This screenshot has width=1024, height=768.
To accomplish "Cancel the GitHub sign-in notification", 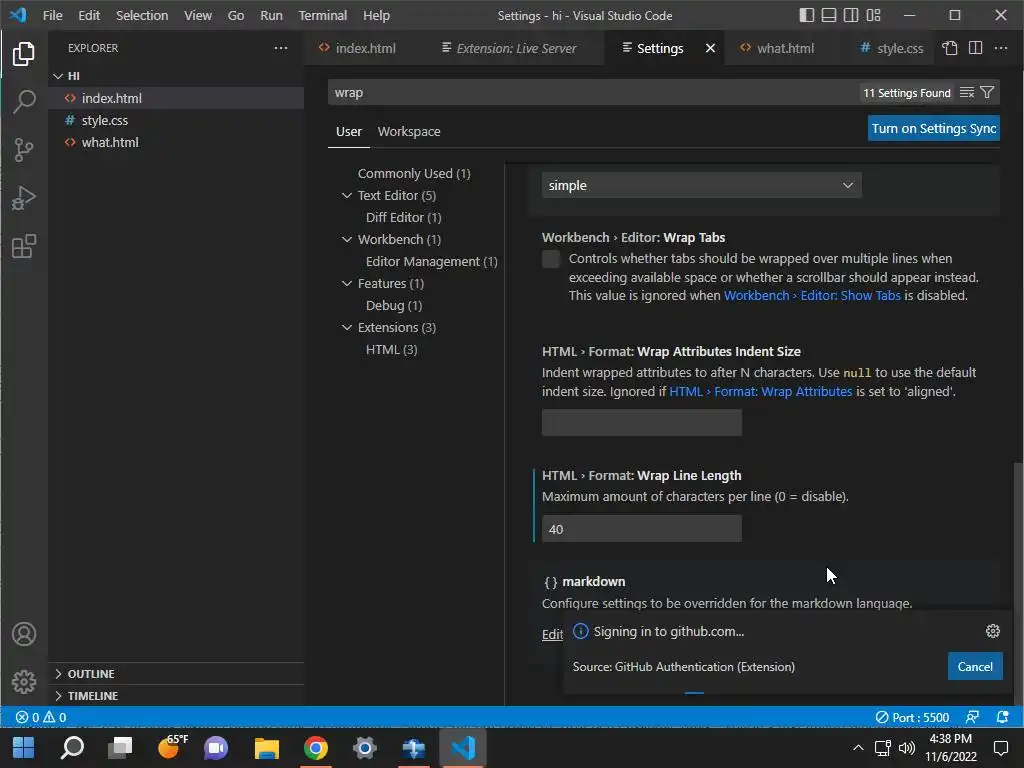I will [975, 667].
